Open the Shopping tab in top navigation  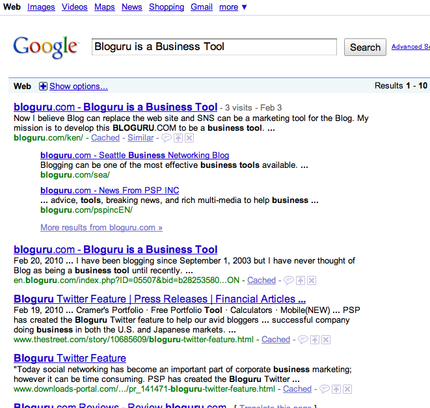[166, 7]
